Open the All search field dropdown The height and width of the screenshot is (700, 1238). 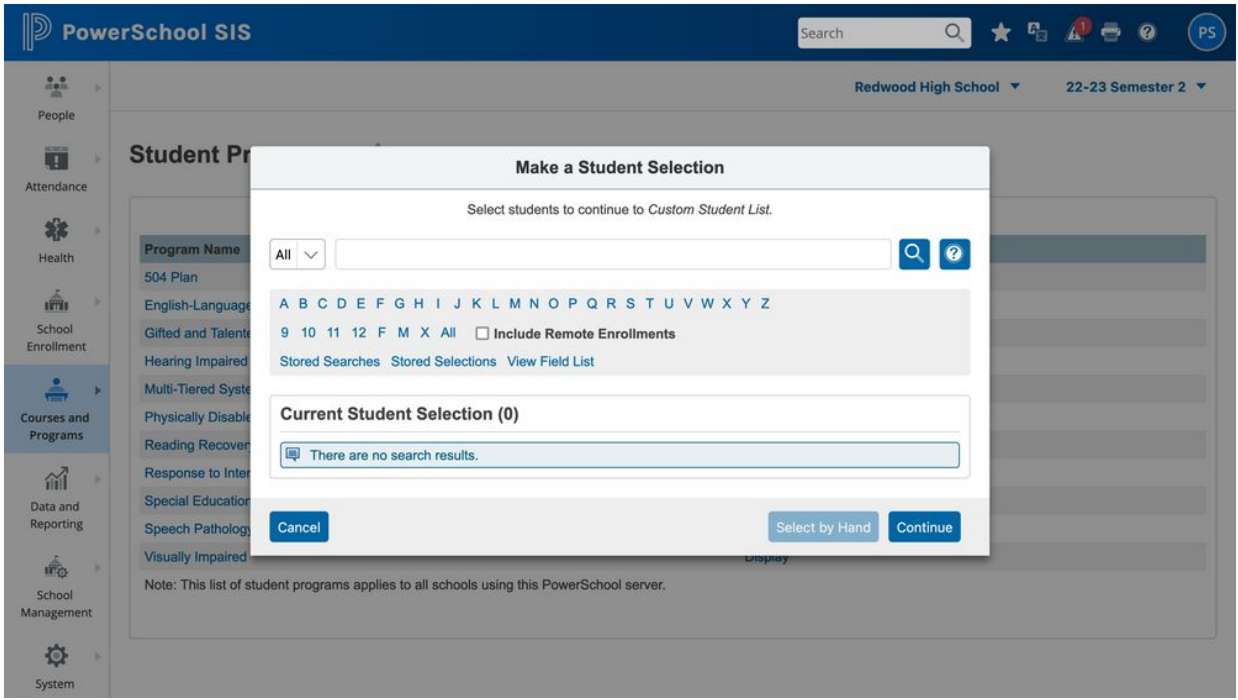298,255
